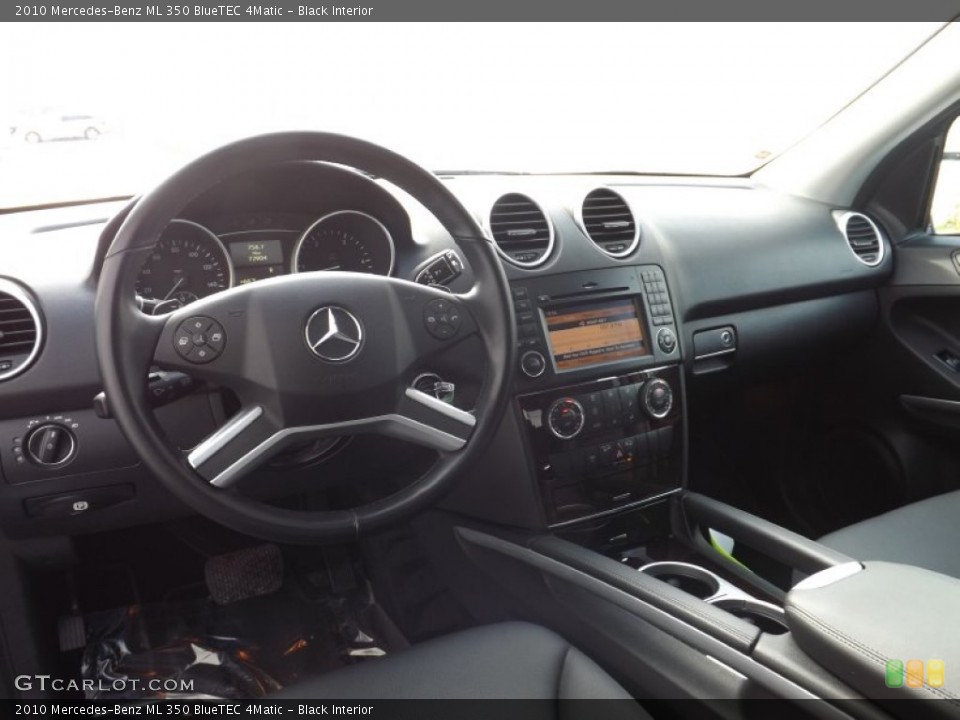
Task: Click the right center dashboard air vent
Action: (x=610, y=222)
